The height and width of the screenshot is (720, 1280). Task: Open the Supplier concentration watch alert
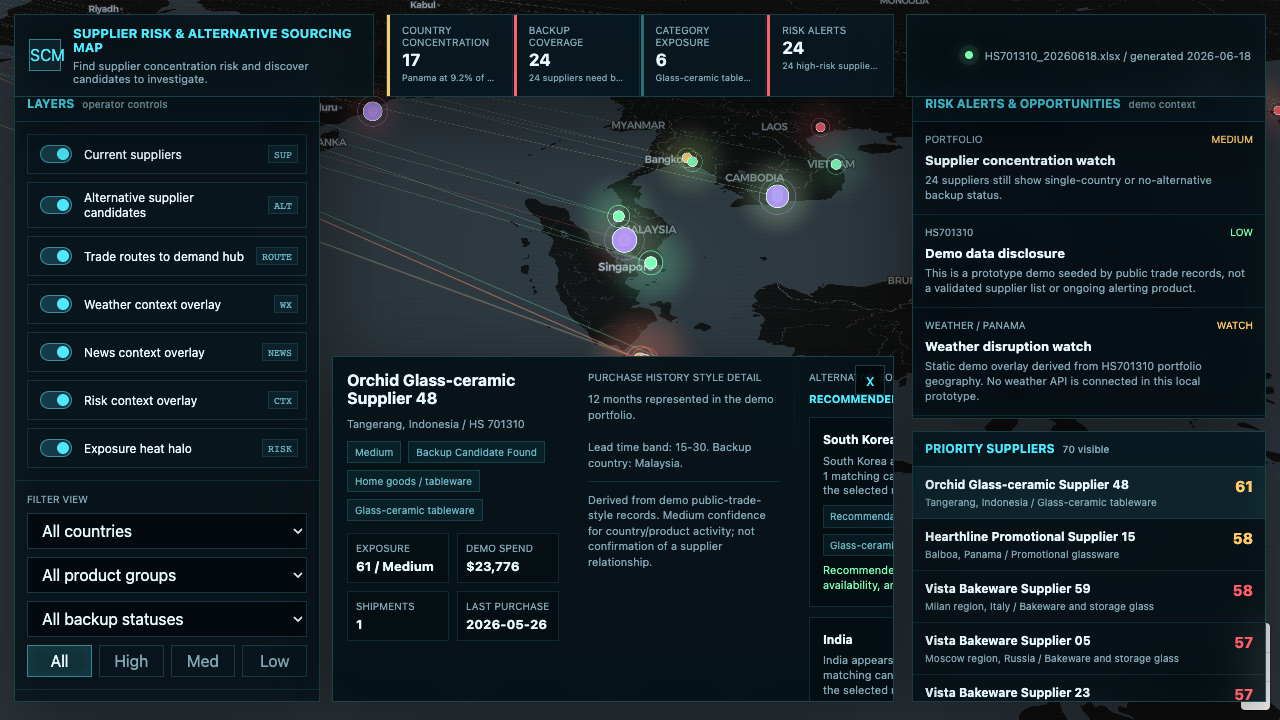(x=1089, y=168)
